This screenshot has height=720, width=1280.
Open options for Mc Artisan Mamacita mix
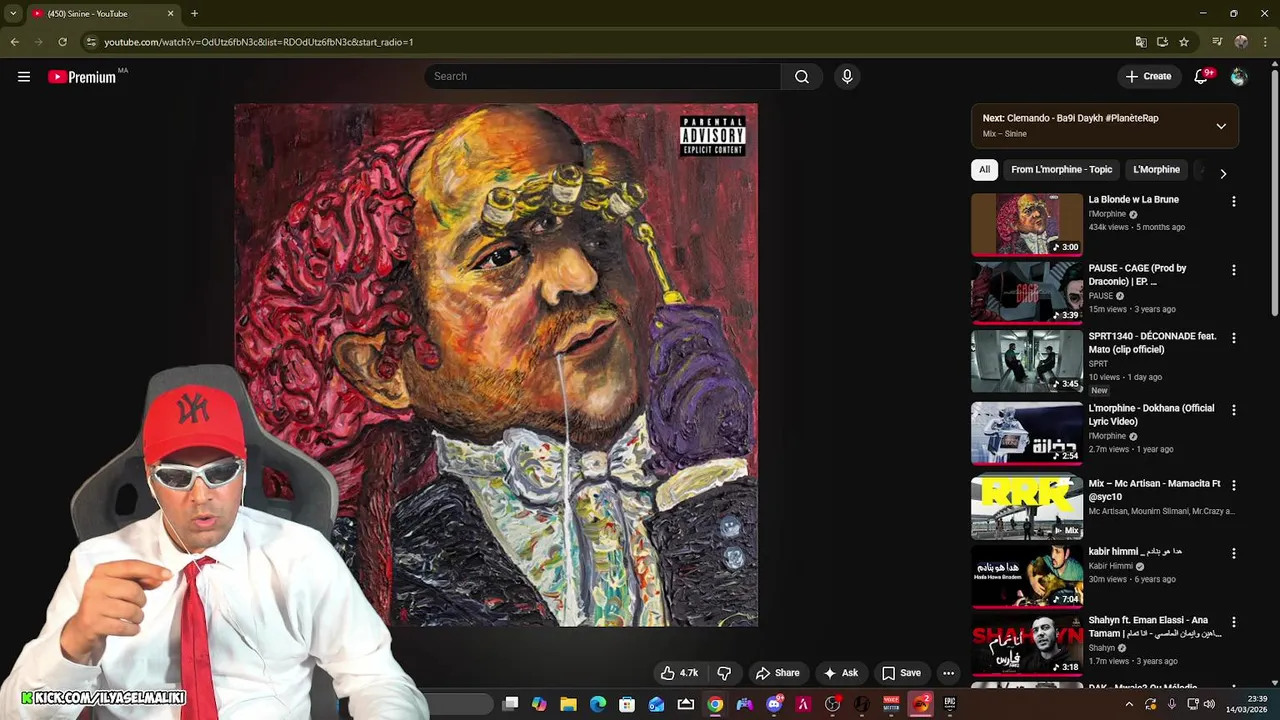[1233, 485]
